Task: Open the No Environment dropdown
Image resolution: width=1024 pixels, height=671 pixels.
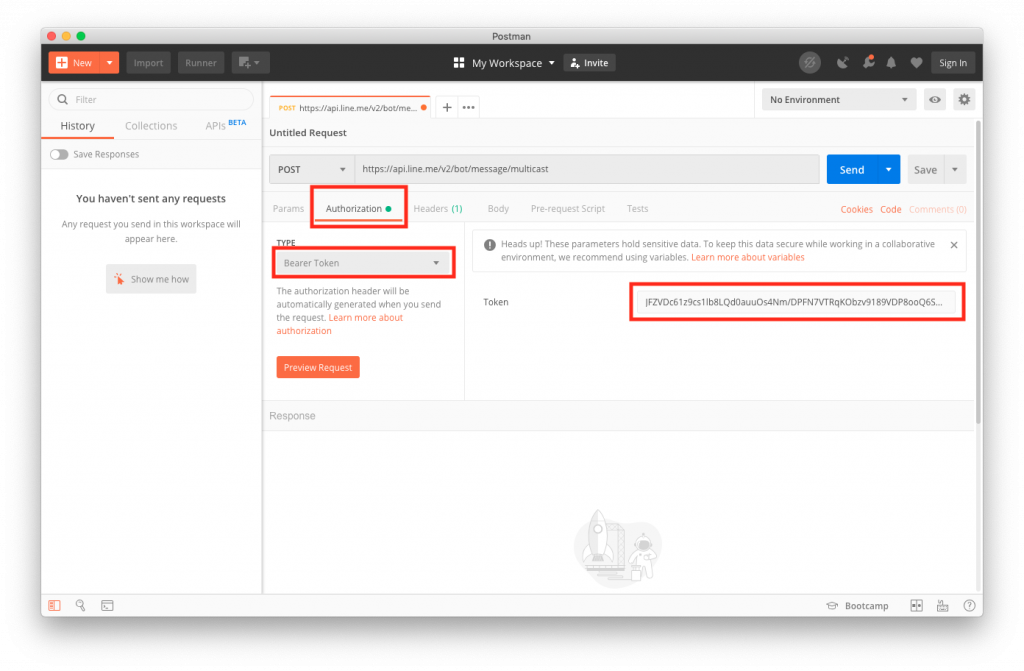Action: click(839, 99)
